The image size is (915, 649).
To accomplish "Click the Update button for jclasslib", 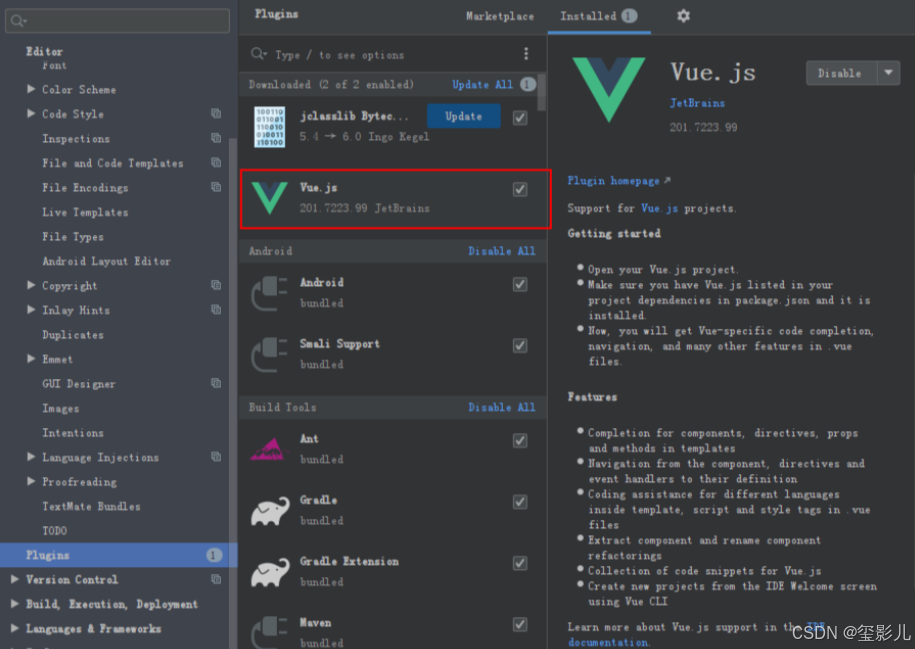I will click(x=463, y=116).
